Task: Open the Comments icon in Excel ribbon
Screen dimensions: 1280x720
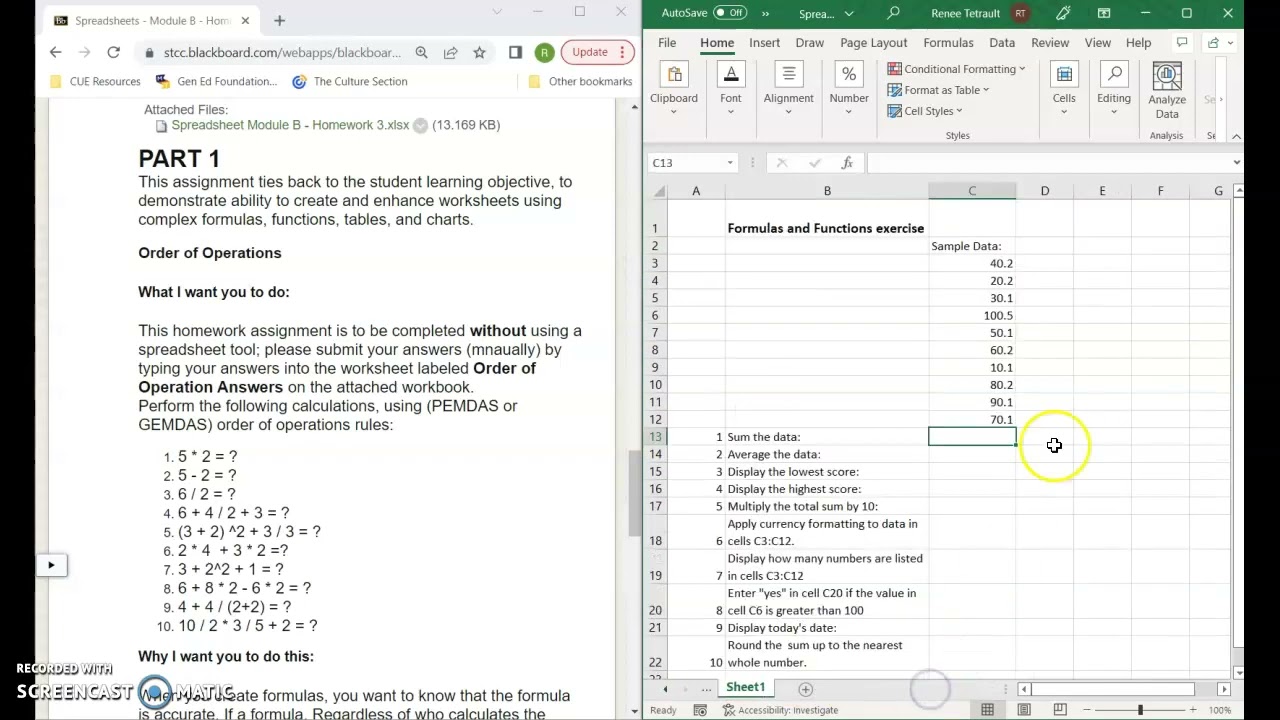Action: point(1182,43)
